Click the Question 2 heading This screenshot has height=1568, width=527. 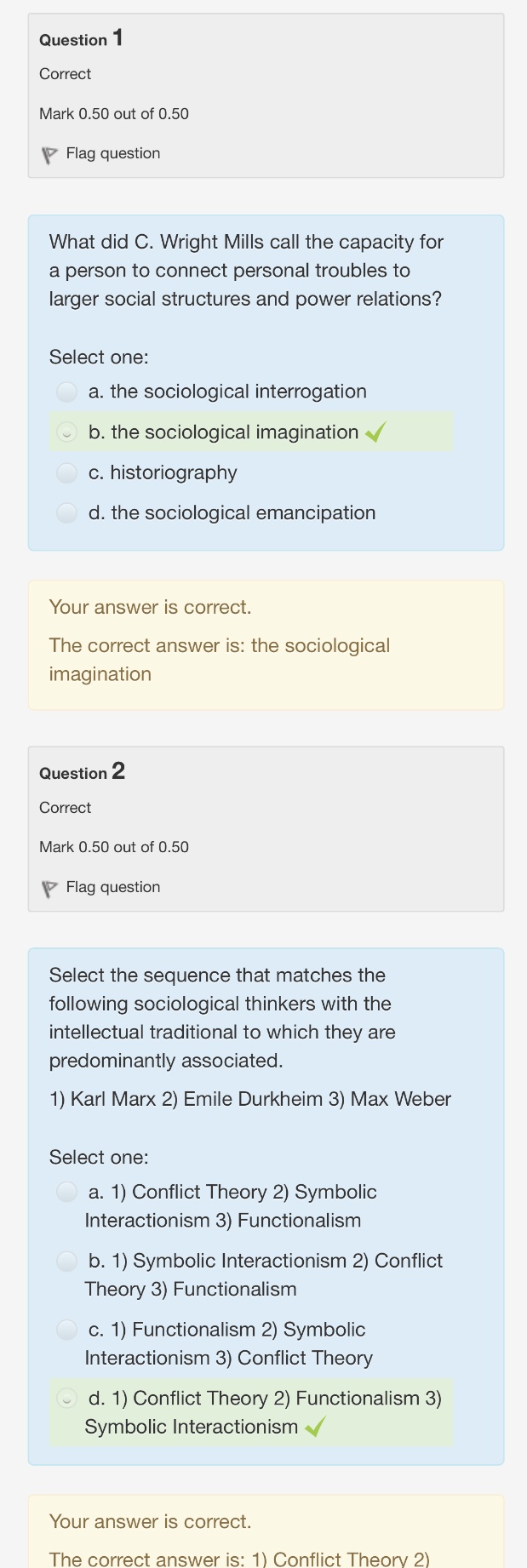82,772
